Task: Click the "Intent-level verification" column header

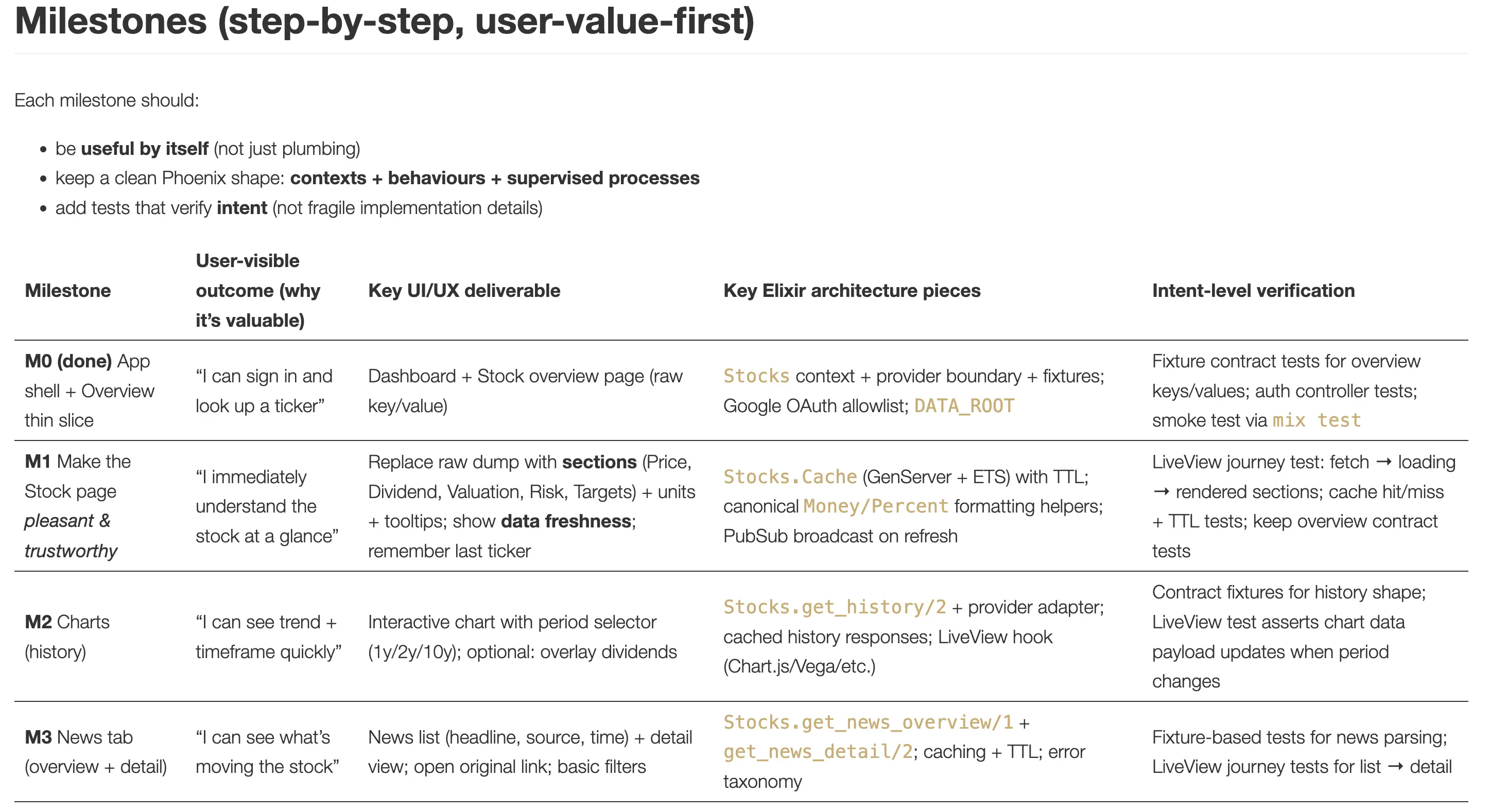Action: (1253, 290)
